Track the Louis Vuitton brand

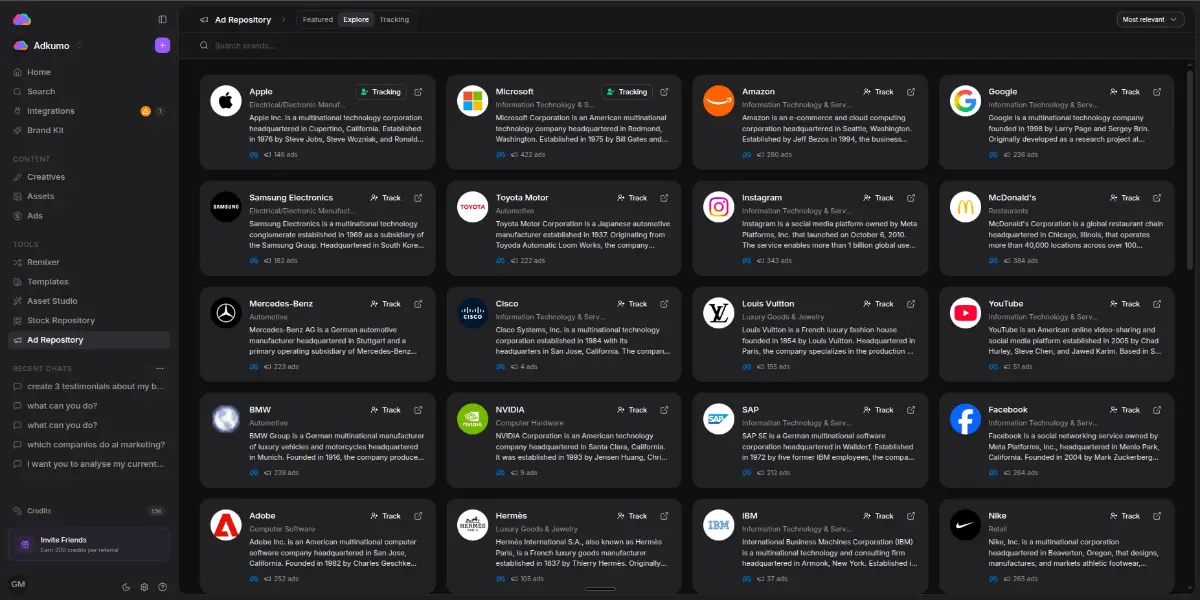(880, 304)
